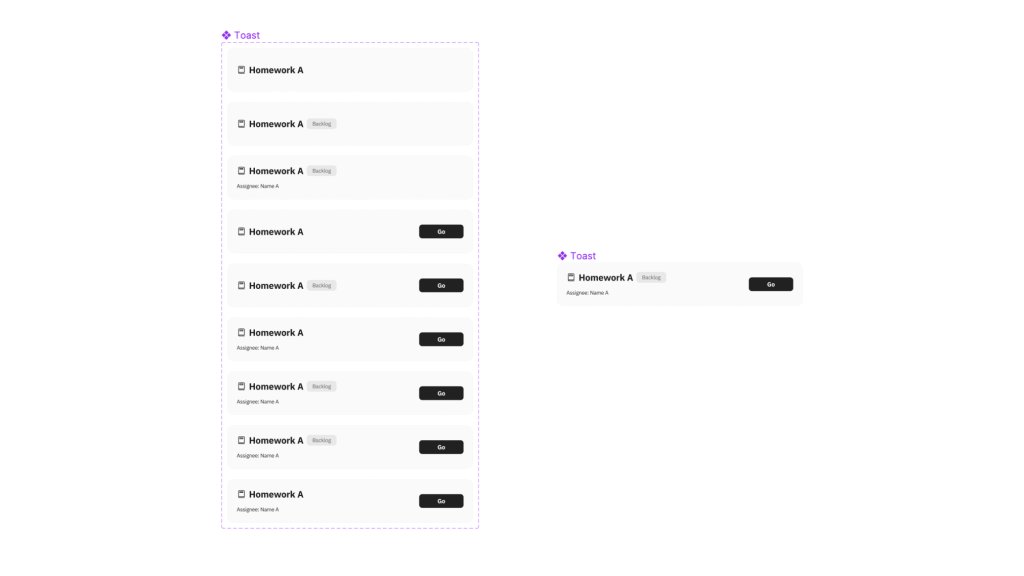1024x576 pixels.
Task: Click the component icon beside the right Toast label
Action: pyautogui.click(x=562, y=256)
